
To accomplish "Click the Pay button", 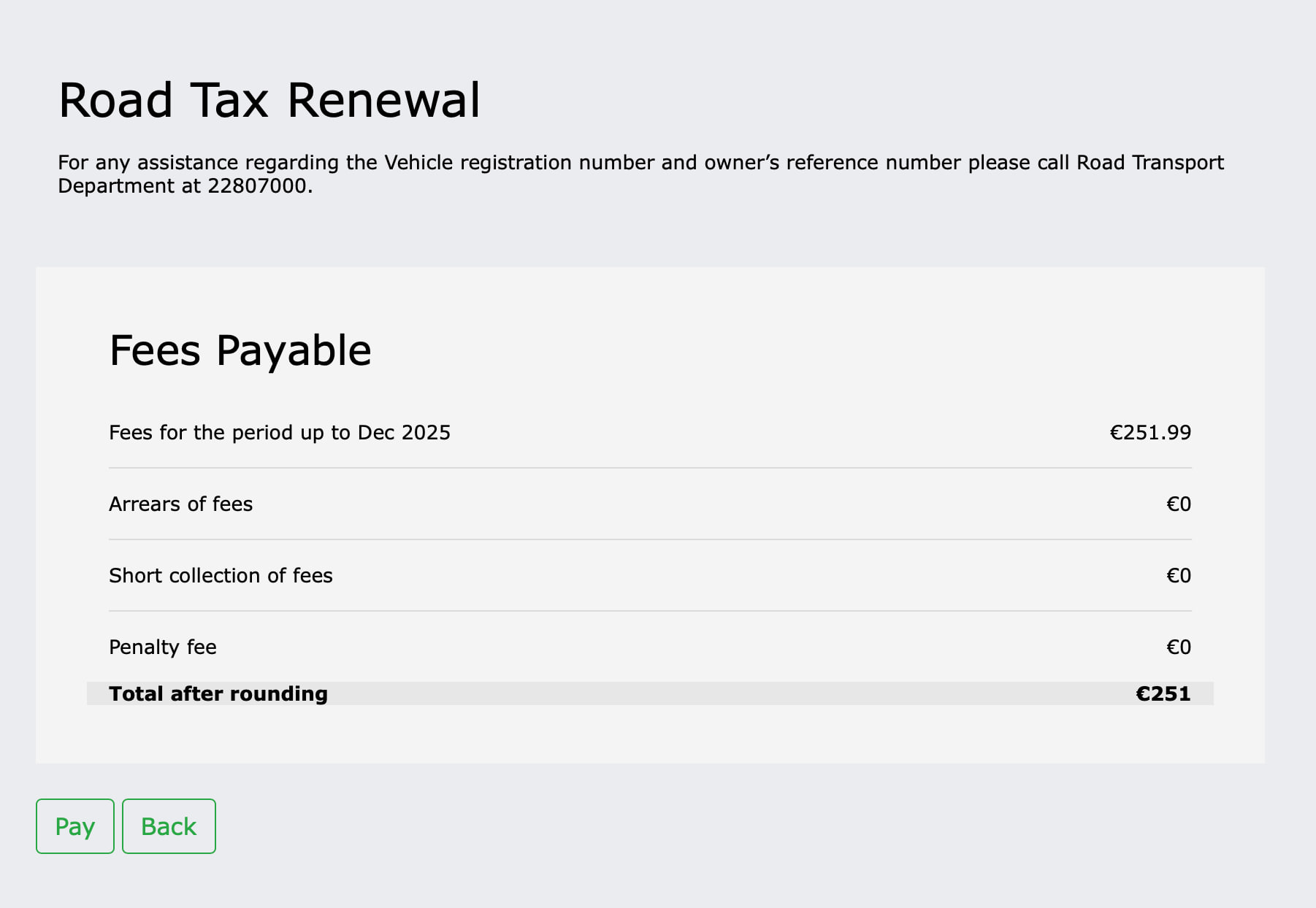I will pyautogui.click(x=75, y=826).
